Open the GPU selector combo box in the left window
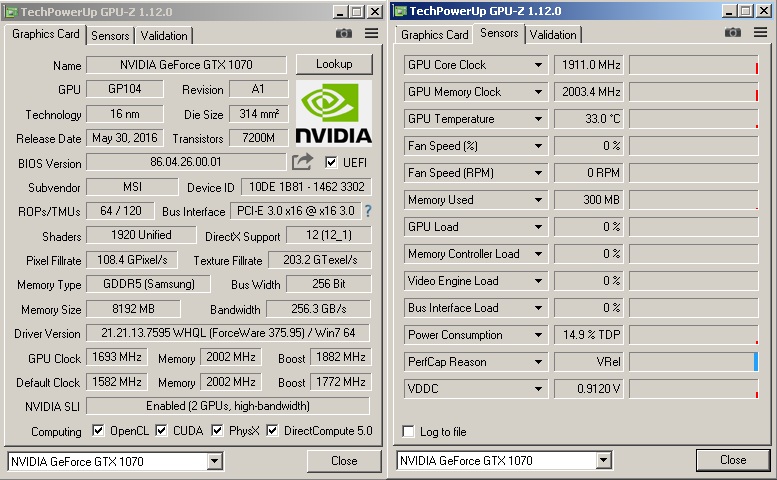Viewport: 777px width, 480px height. 115,461
